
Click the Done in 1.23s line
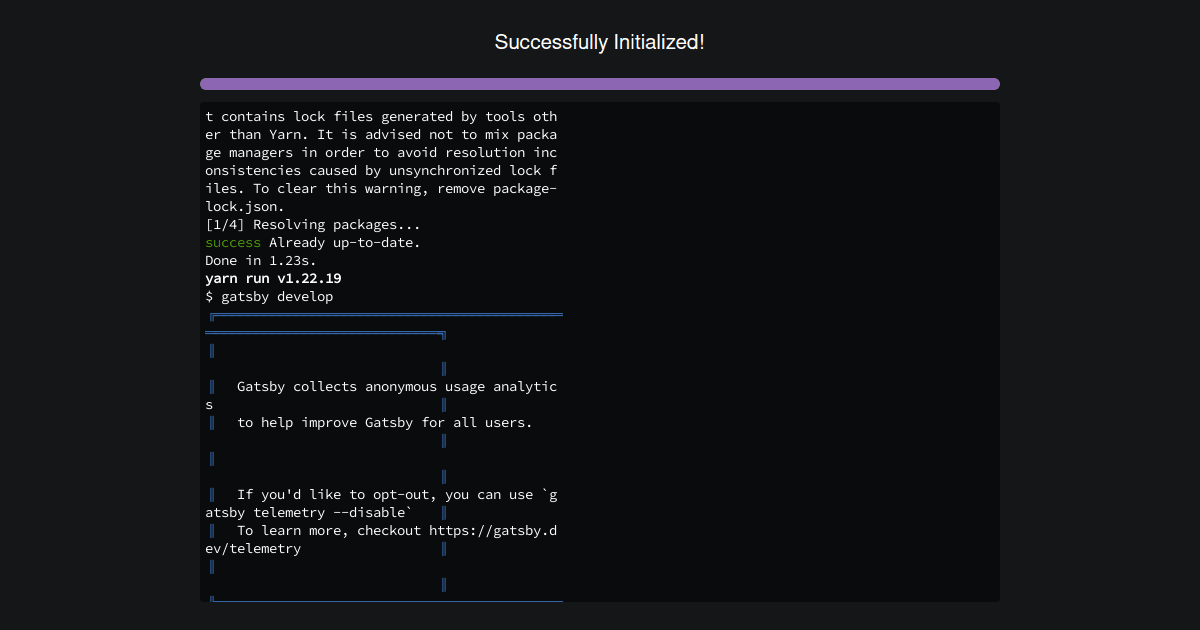pos(258,260)
